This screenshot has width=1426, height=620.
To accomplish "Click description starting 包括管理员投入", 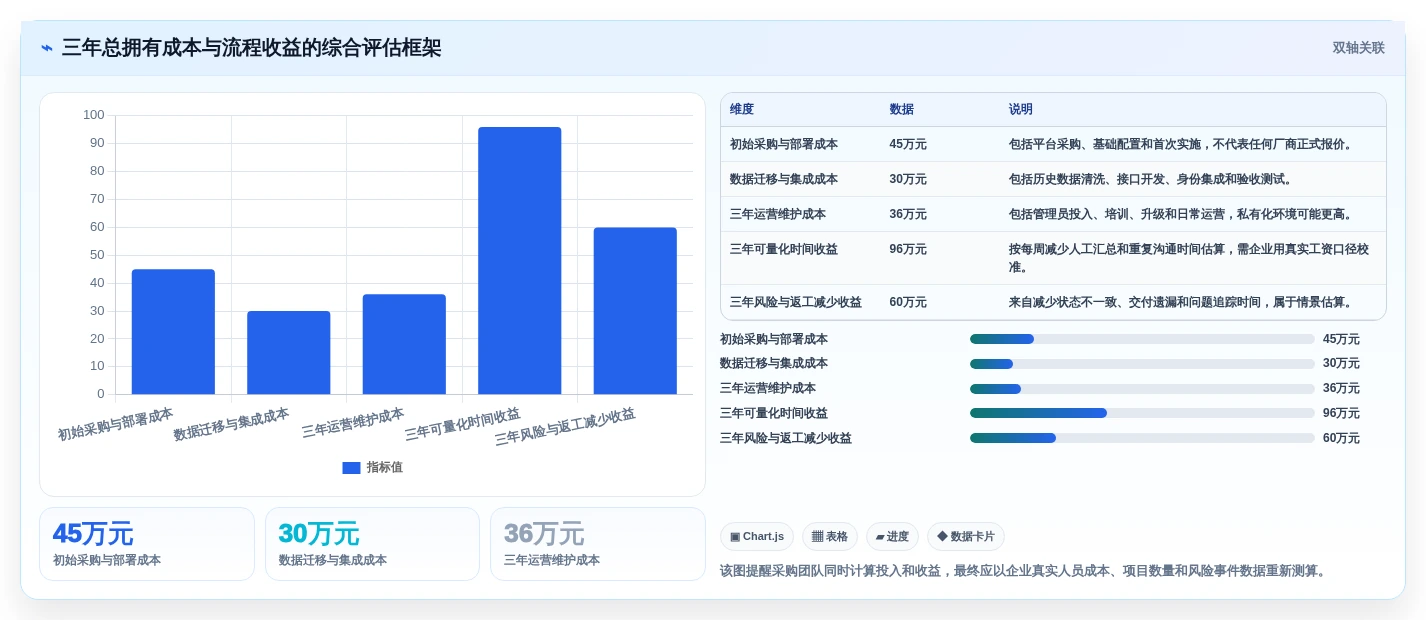I will 1183,214.
